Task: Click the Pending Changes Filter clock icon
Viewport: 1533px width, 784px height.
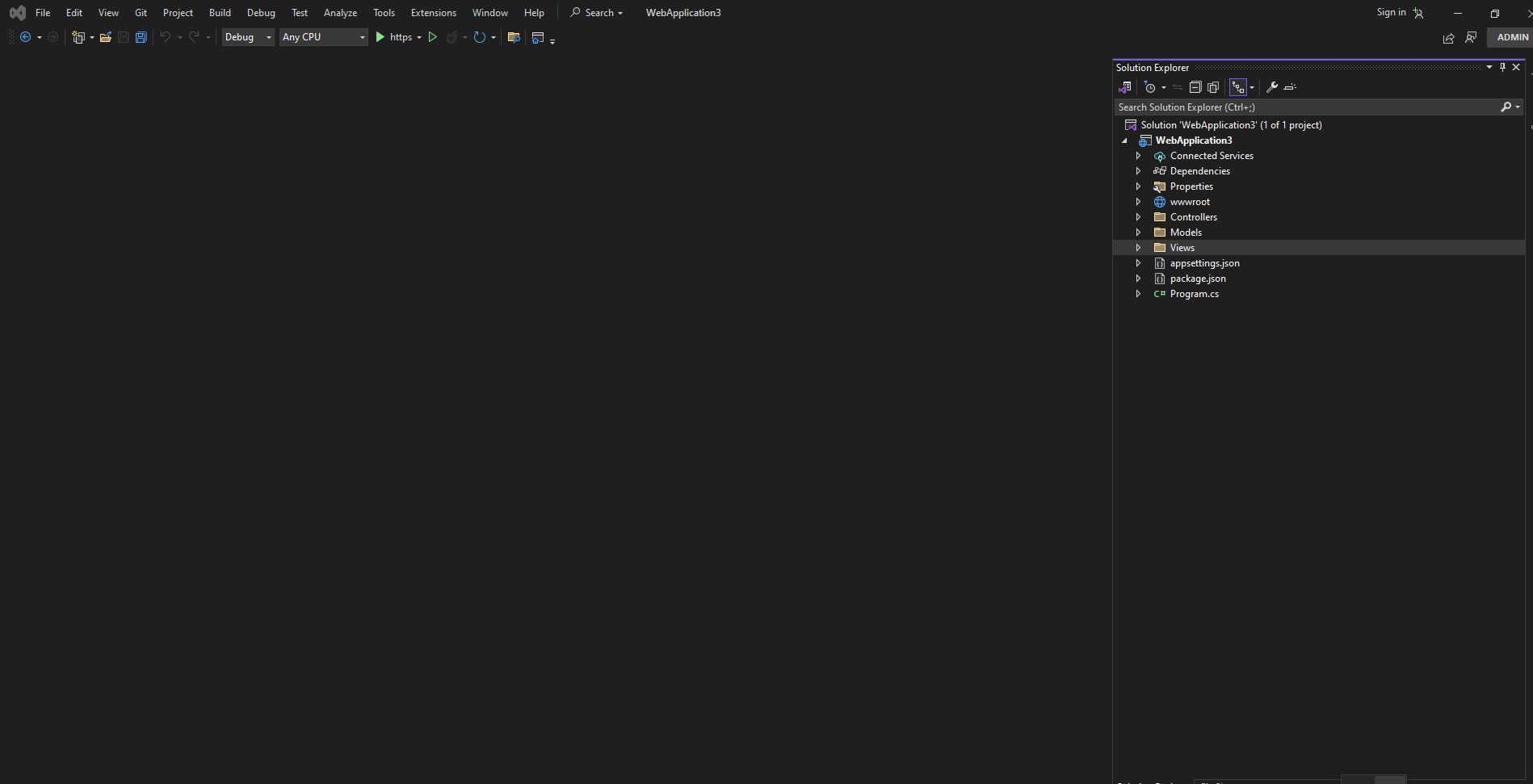Action: coord(1150,87)
